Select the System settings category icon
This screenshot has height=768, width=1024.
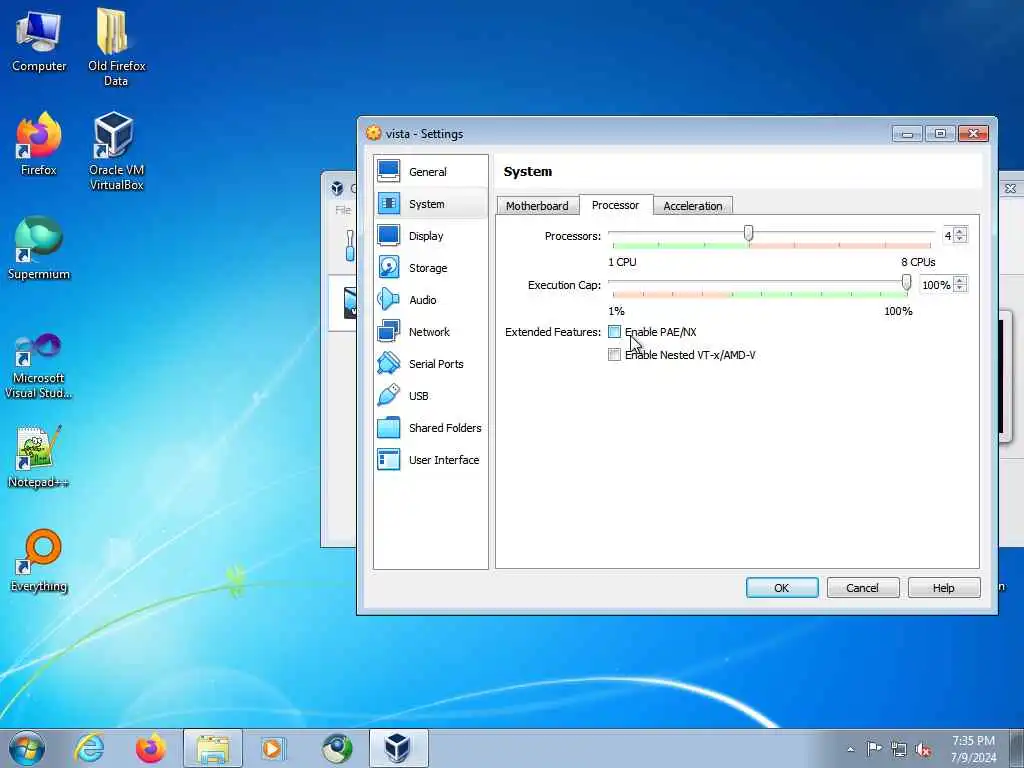pos(389,204)
